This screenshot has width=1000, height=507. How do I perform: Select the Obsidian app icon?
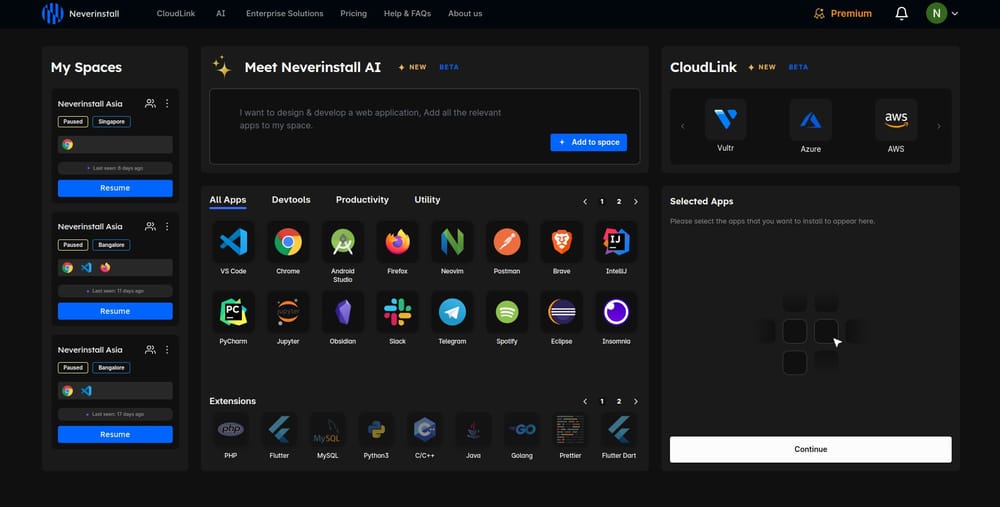point(342,312)
